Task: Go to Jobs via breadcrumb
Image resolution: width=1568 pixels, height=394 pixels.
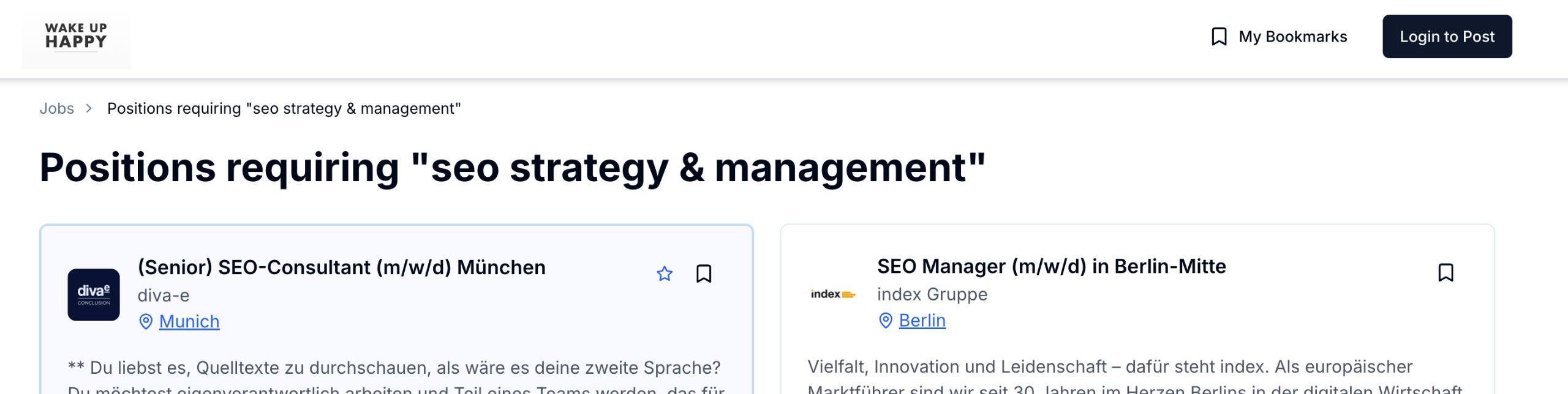Action: point(56,108)
